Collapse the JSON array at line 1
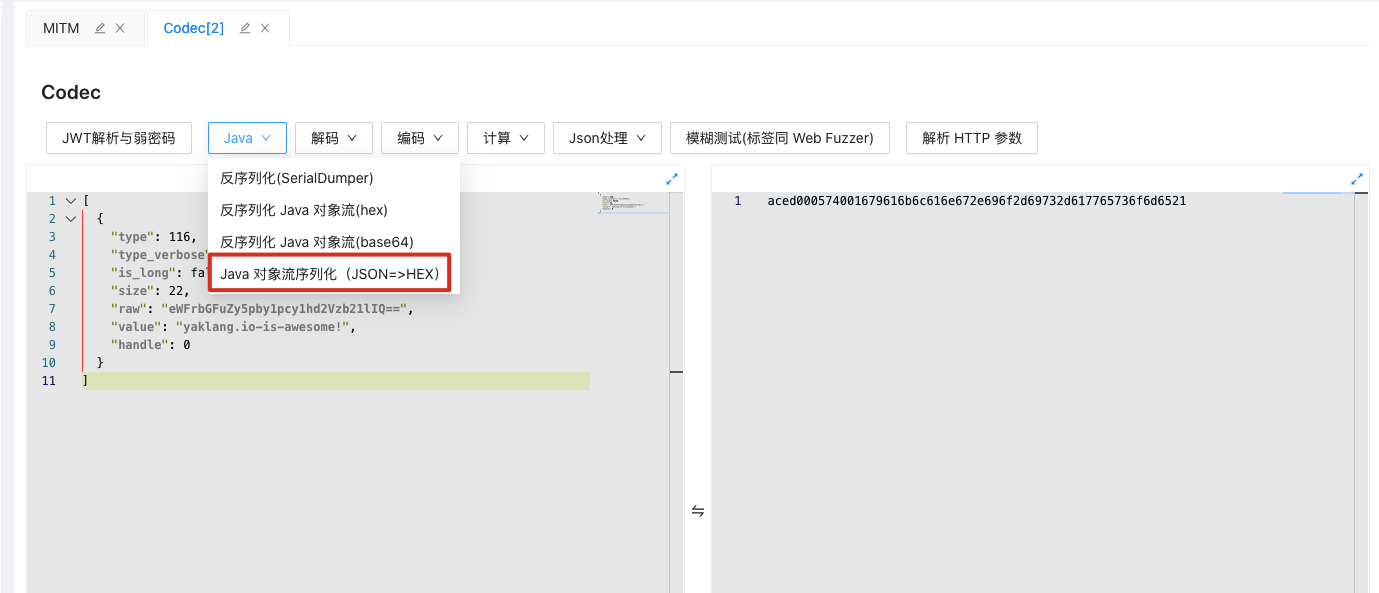1379x593 pixels. (70, 201)
